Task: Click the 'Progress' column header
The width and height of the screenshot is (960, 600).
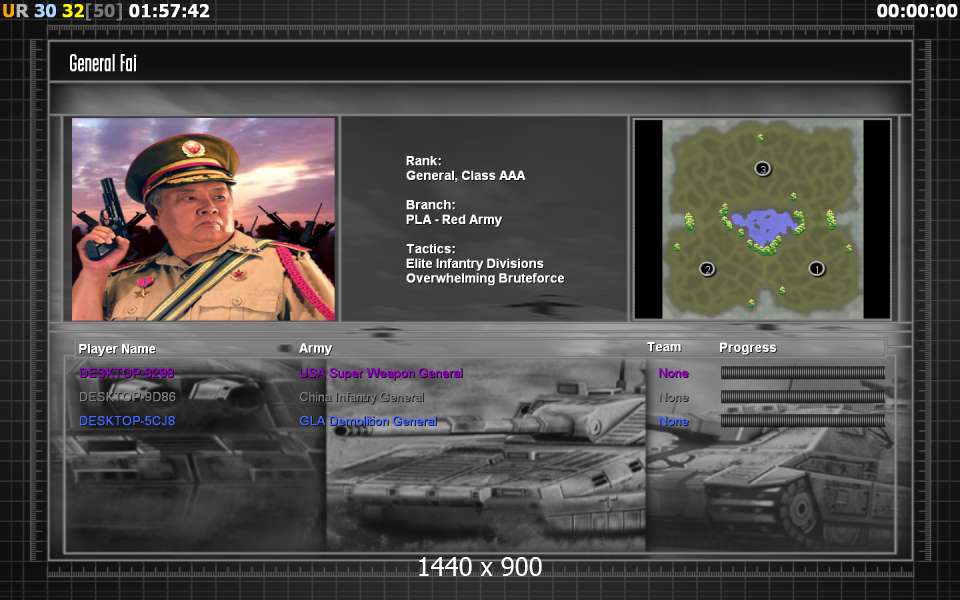Action: click(747, 348)
